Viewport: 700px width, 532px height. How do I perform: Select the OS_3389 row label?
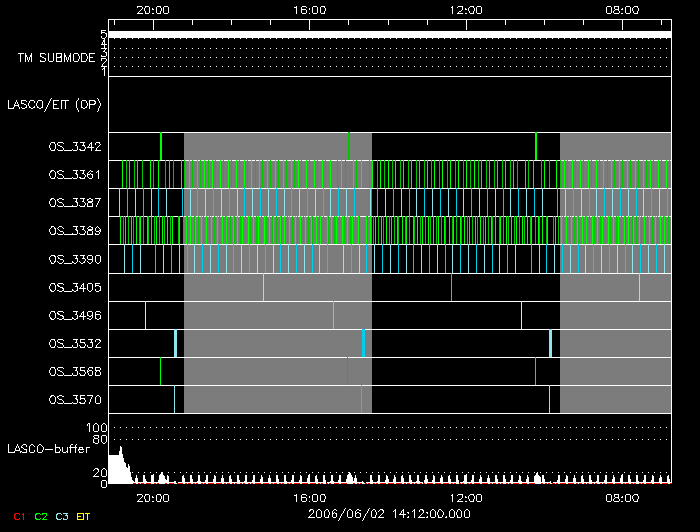pos(75,231)
